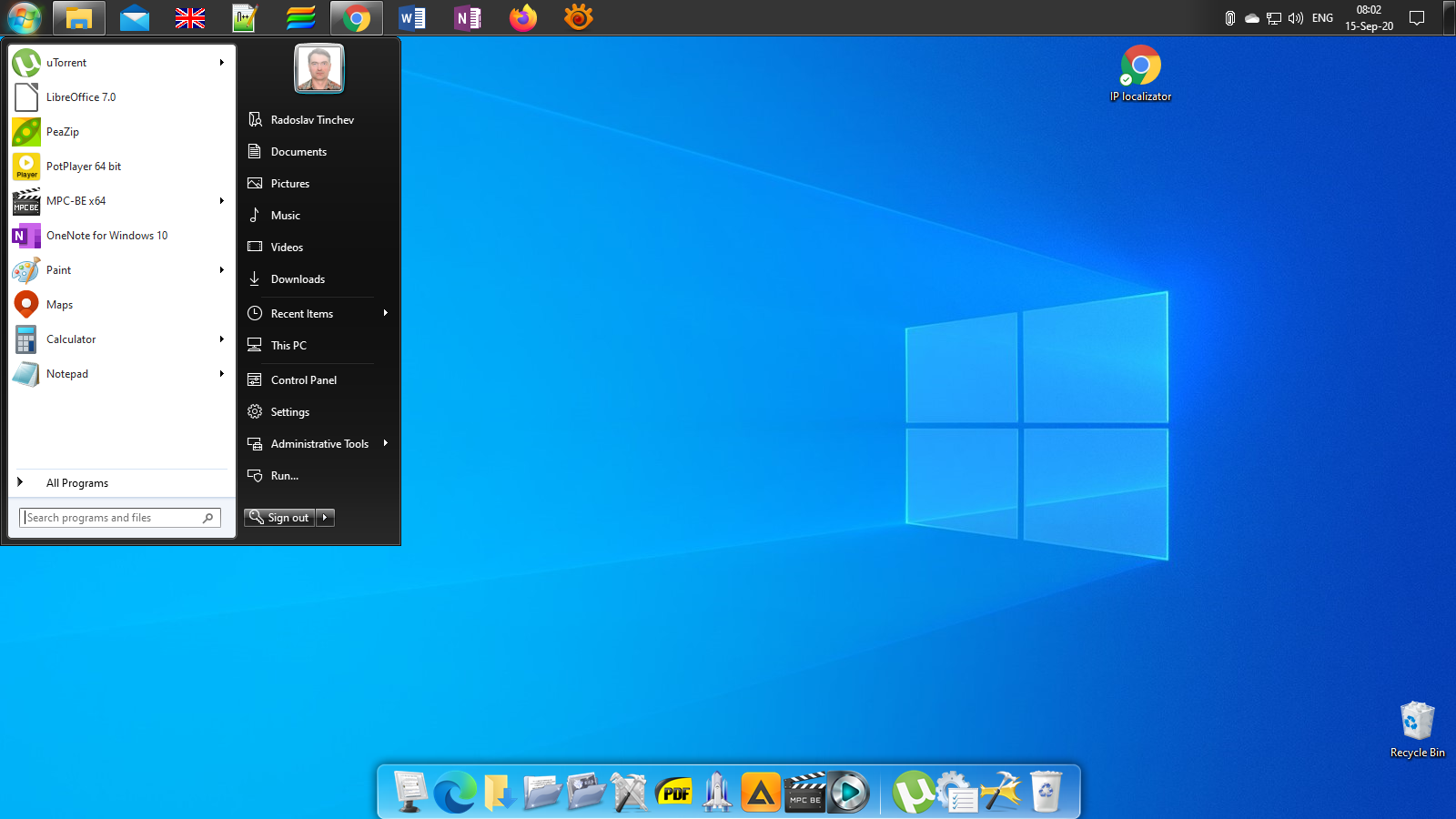
Task: Open the orange AIMP dock icon
Action: click(761, 793)
